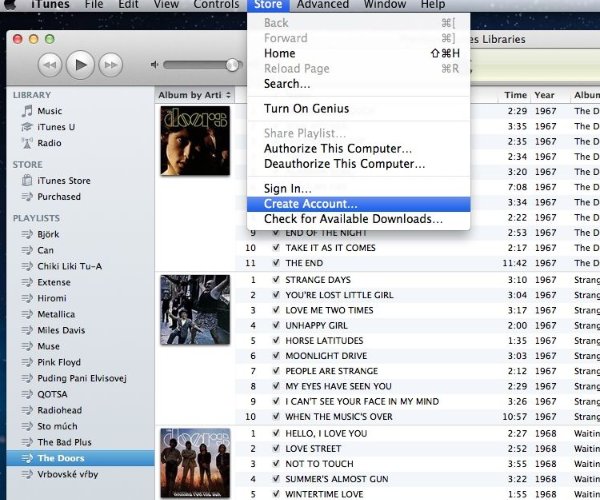600x500 pixels.
Task: Select the Metallica playlist icon
Action: point(28,314)
